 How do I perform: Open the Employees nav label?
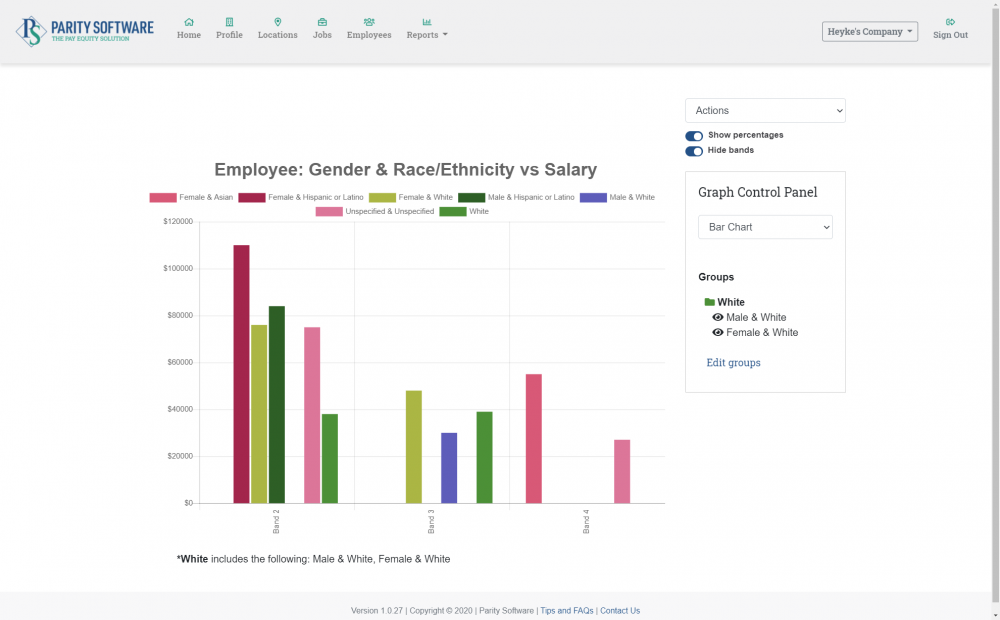click(x=369, y=35)
